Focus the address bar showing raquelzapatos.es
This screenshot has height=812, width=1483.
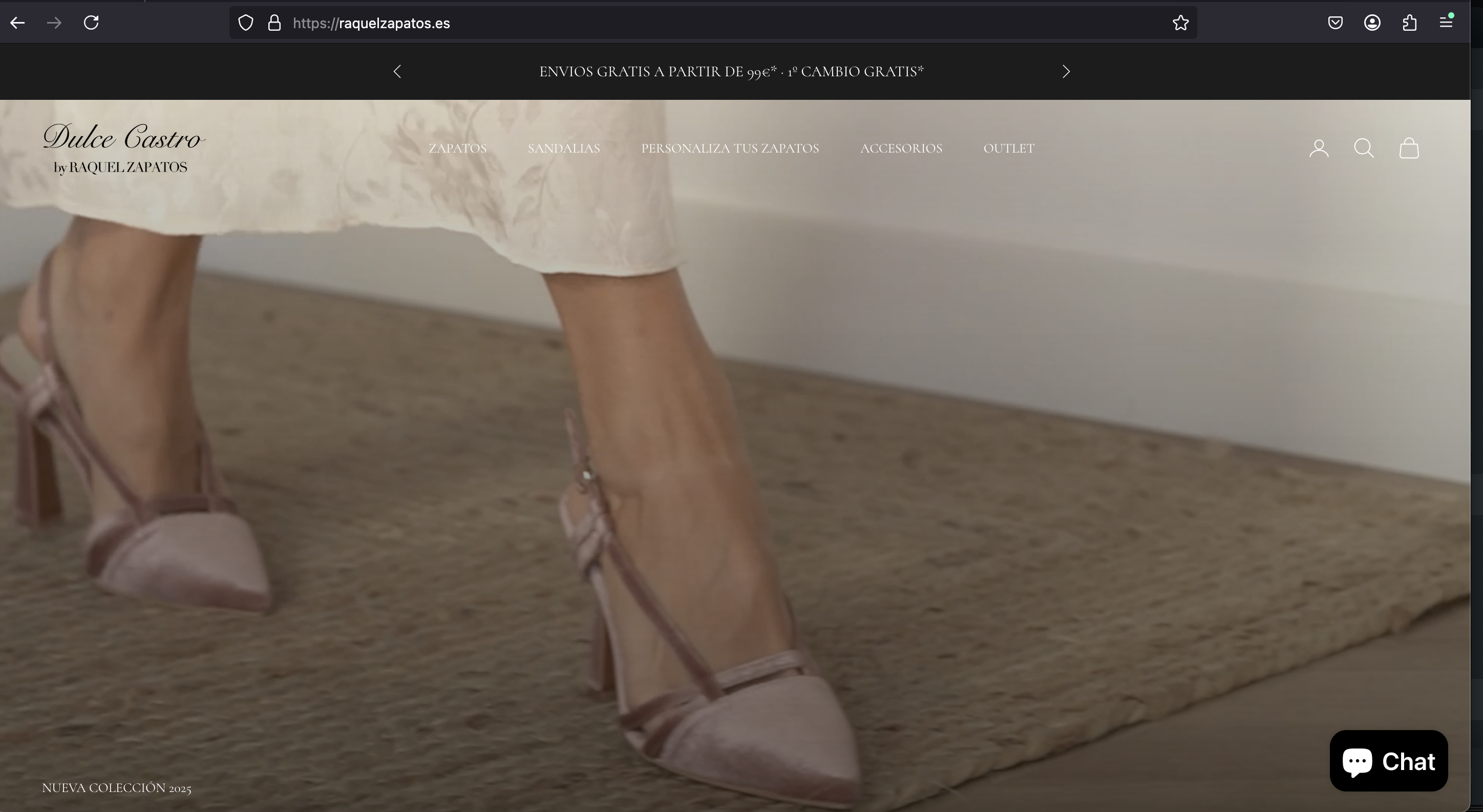click(x=713, y=23)
